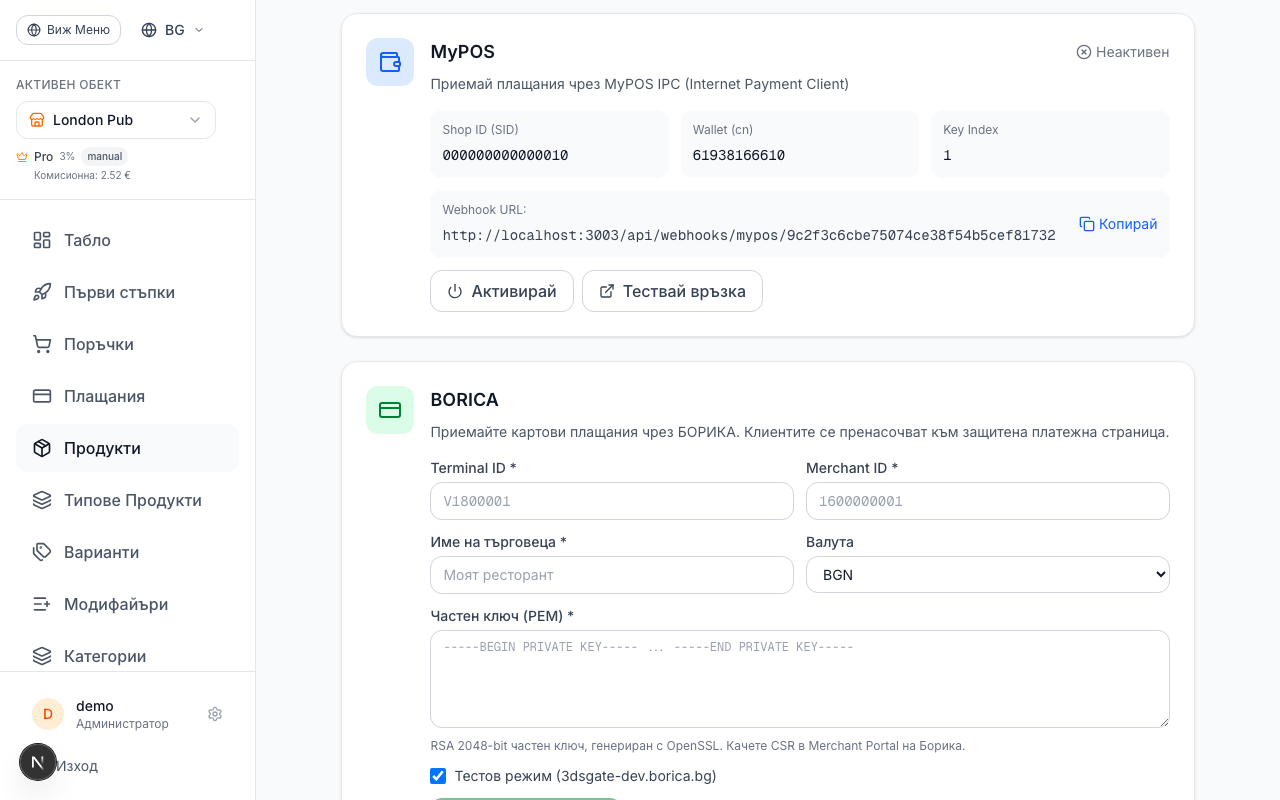Viewport: 1280px width, 800px height.
Task: Click the orange D user avatar
Action: 48,714
